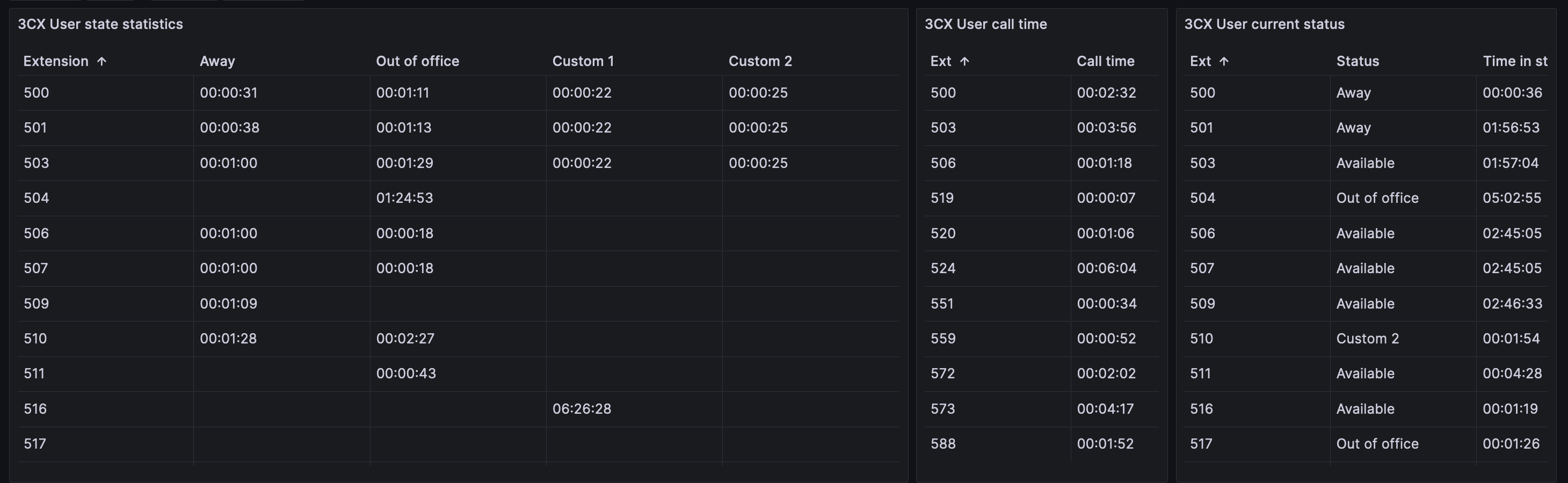Click extension 504 Out of office duration 01:24:53
Image resolution: width=1568 pixels, height=483 pixels.
(x=404, y=197)
